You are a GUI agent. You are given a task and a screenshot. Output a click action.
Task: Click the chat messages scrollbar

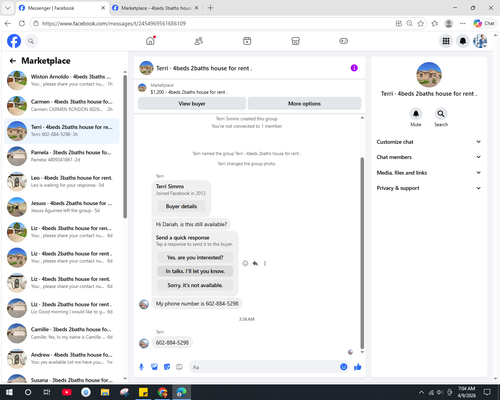tap(362, 253)
